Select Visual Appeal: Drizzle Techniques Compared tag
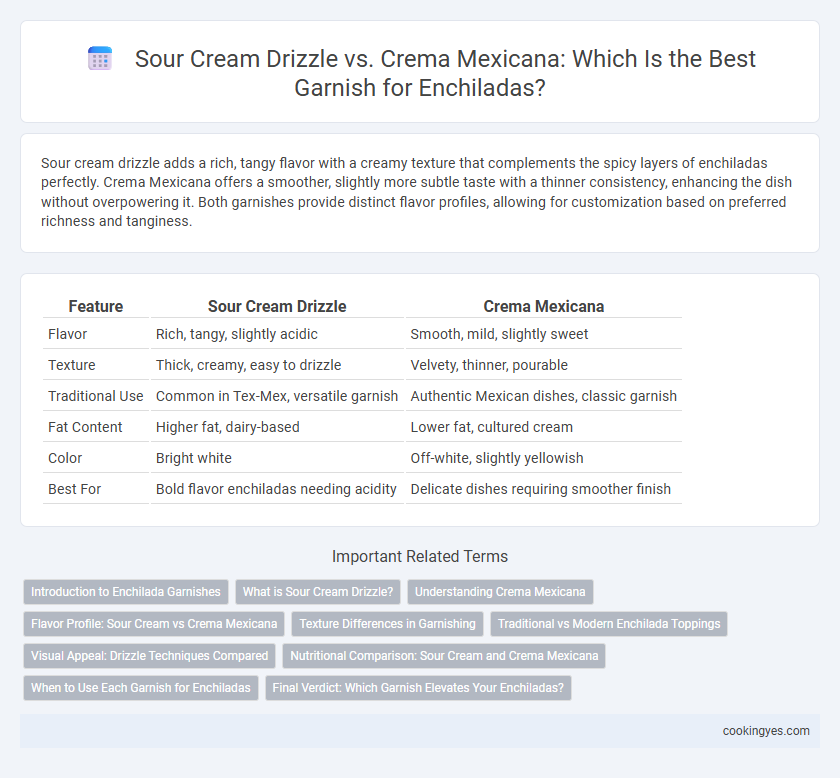The width and height of the screenshot is (840, 778). click(149, 656)
